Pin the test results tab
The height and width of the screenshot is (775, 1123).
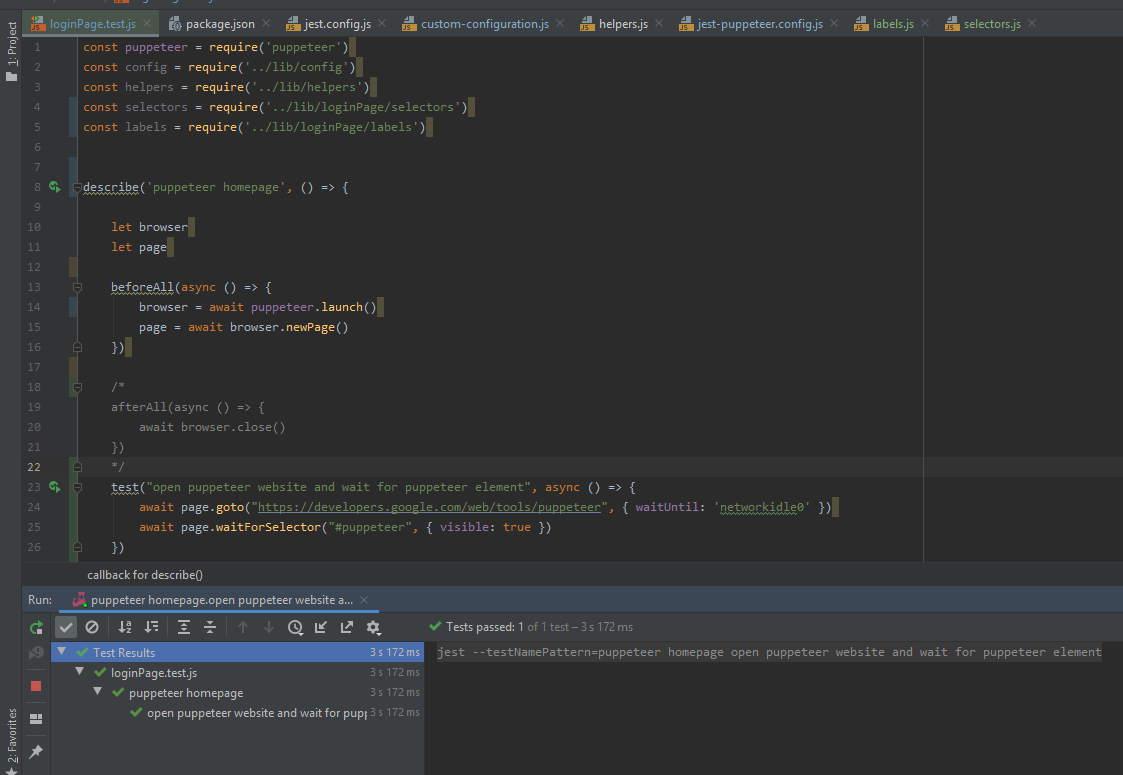(x=36, y=751)
